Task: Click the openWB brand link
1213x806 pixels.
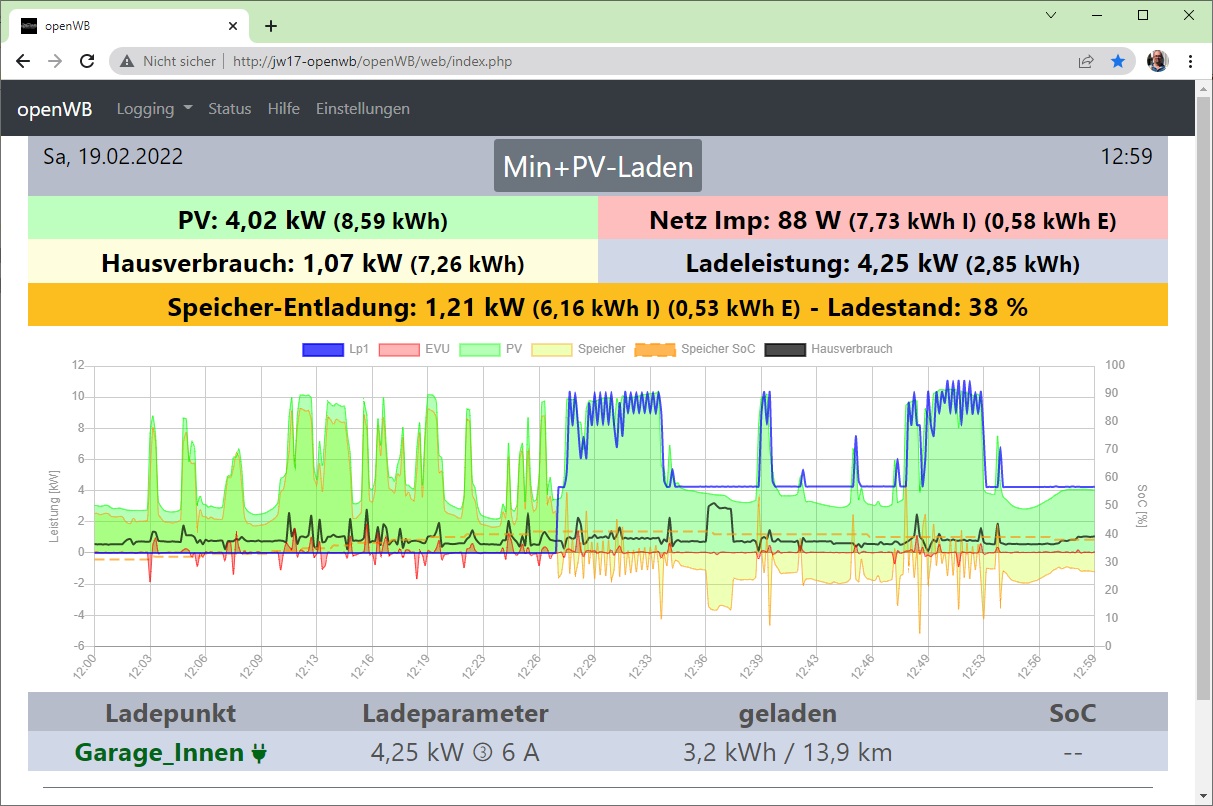Action: [x=55, y=109]
